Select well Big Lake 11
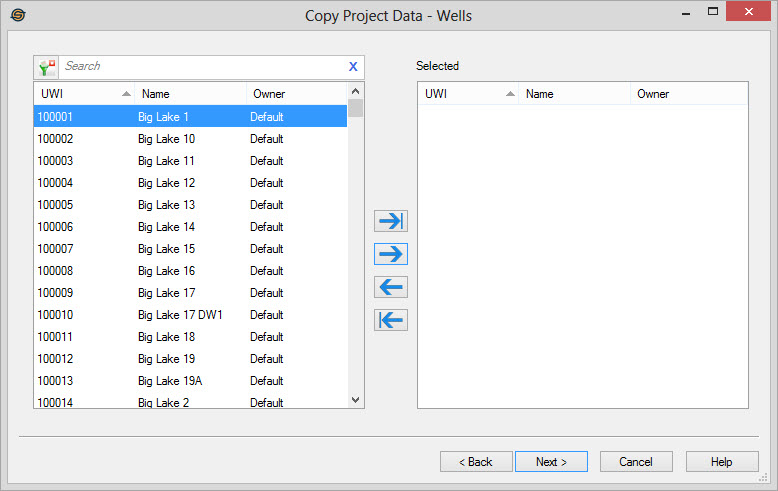This screenshot has height=491, width=778. click(x=191, y=161)
